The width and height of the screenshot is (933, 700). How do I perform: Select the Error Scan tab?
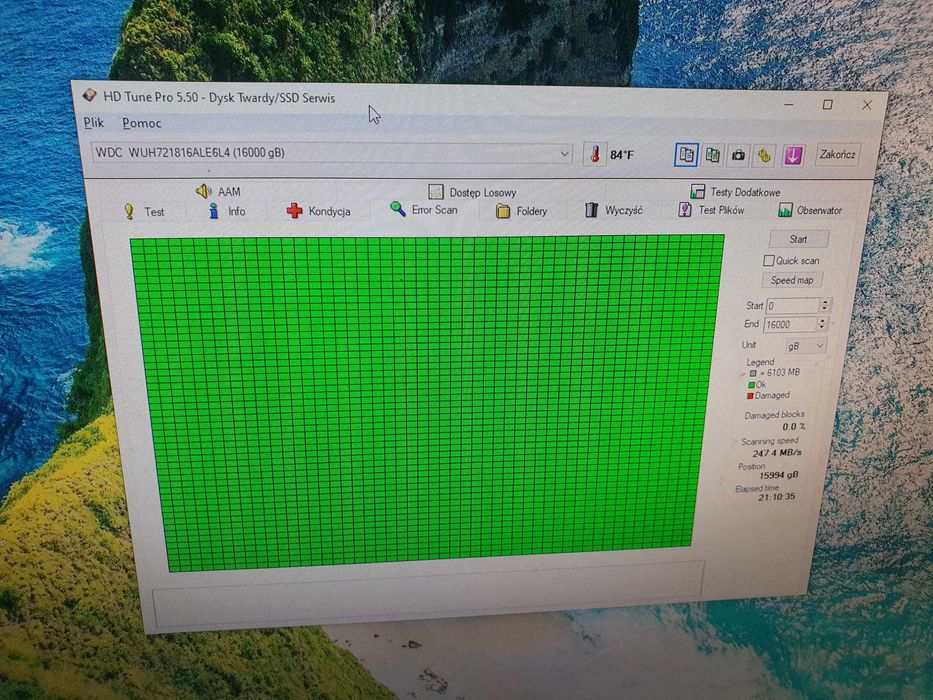[x=424, y=210]
